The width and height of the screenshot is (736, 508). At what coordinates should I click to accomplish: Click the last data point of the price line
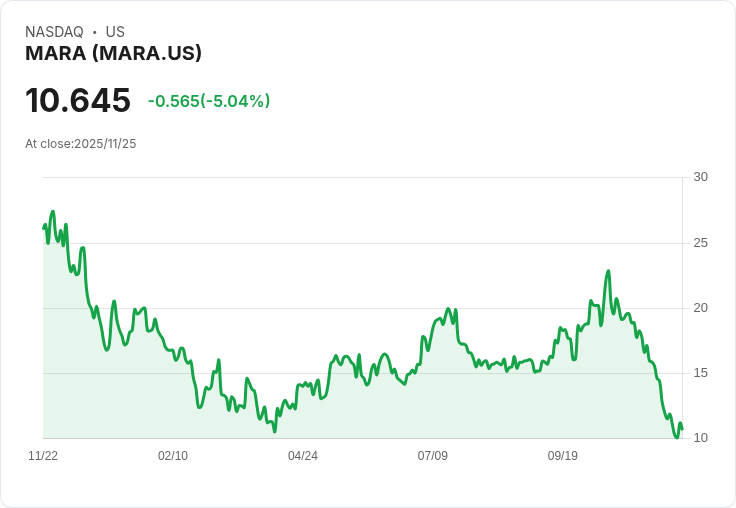pos(682,429)
